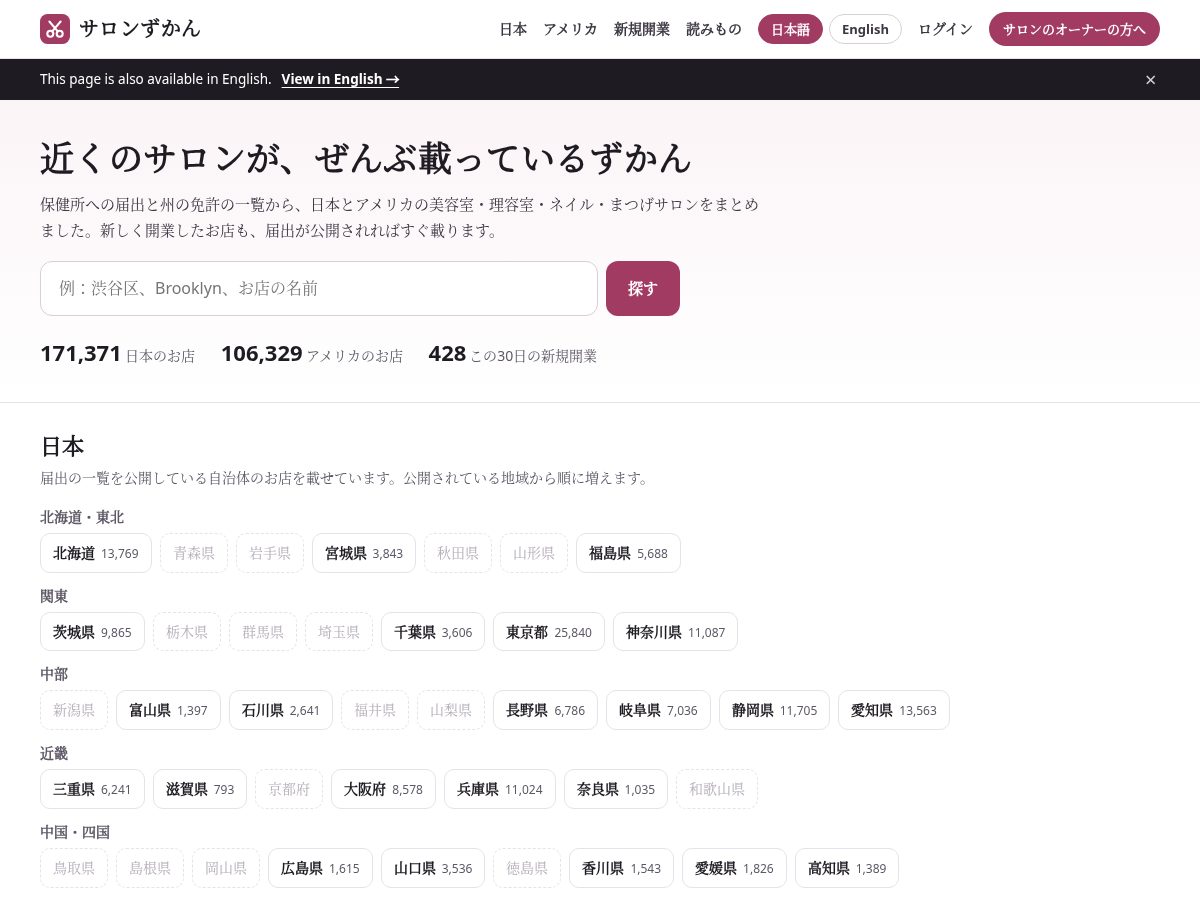Viewport: 1200px width, 900px height.
Task: Click the disabled 埼玉県 chip
Action: 339,632
